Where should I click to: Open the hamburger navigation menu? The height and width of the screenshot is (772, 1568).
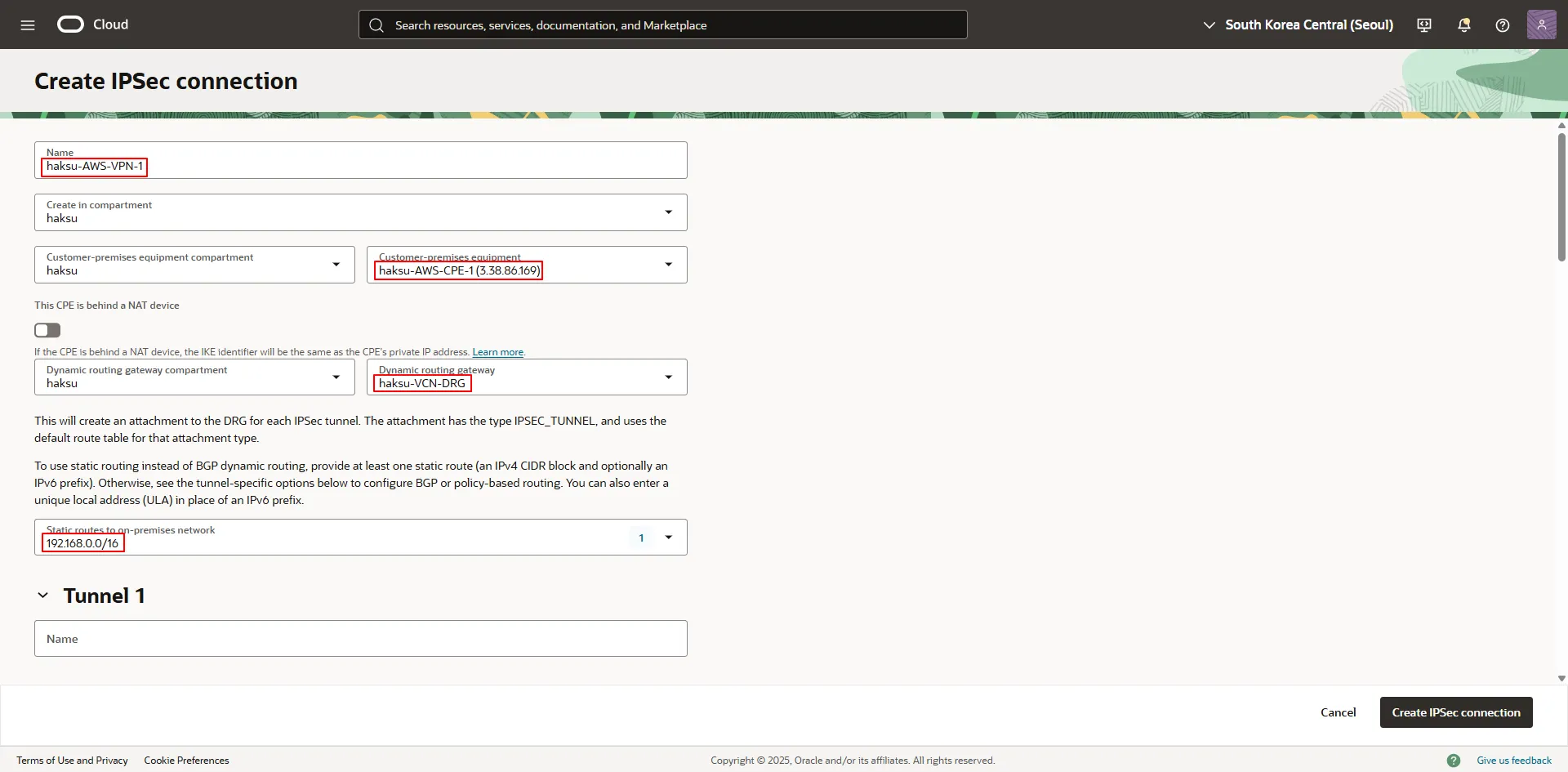(28, 25)
